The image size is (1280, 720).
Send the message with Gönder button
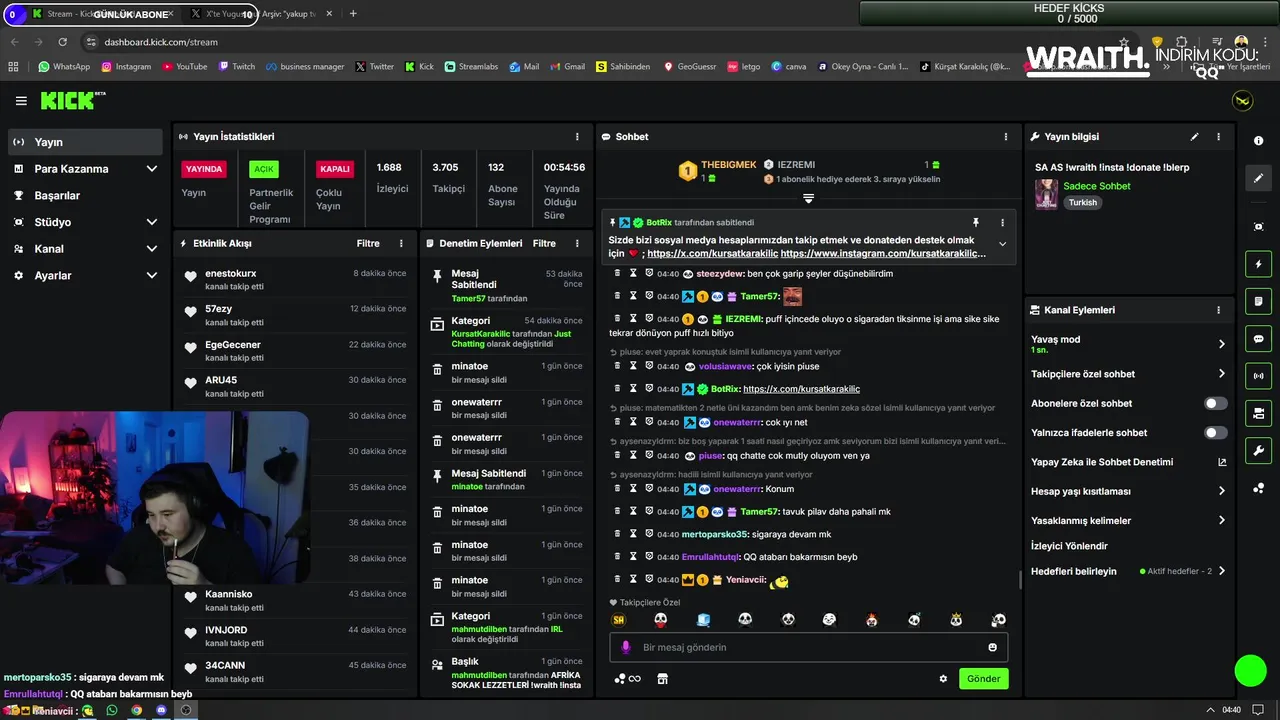pos(983,679)
